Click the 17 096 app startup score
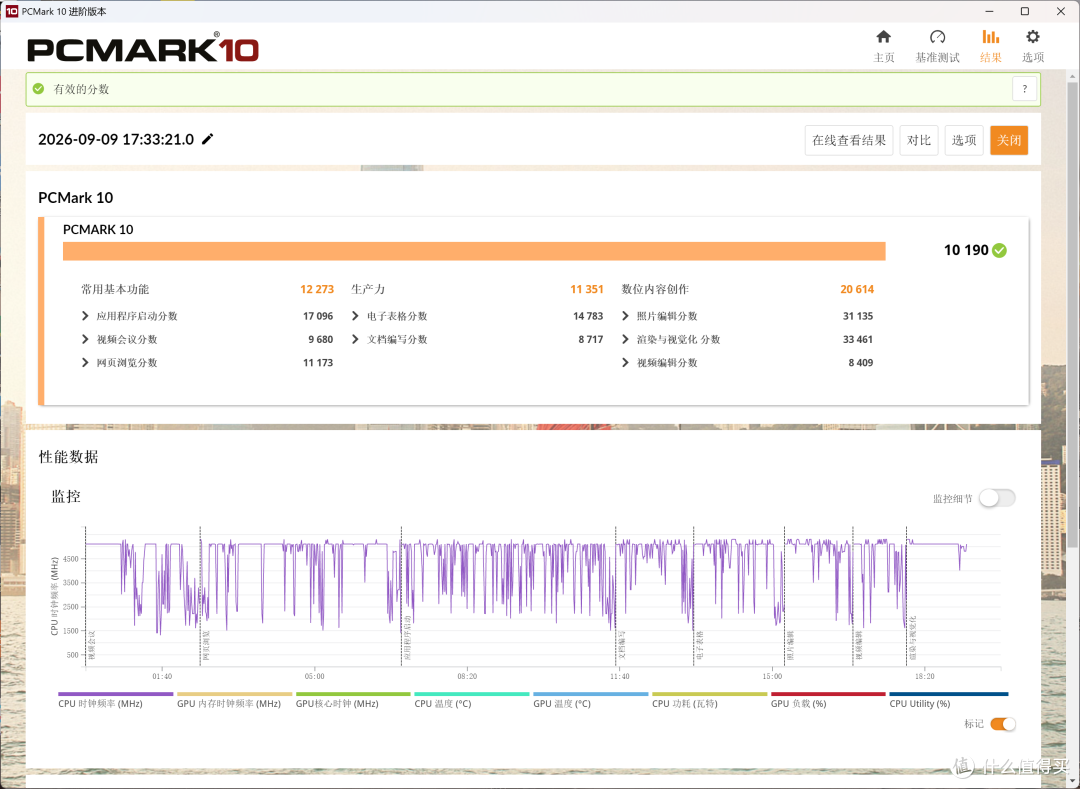 [x=318, y=316]
